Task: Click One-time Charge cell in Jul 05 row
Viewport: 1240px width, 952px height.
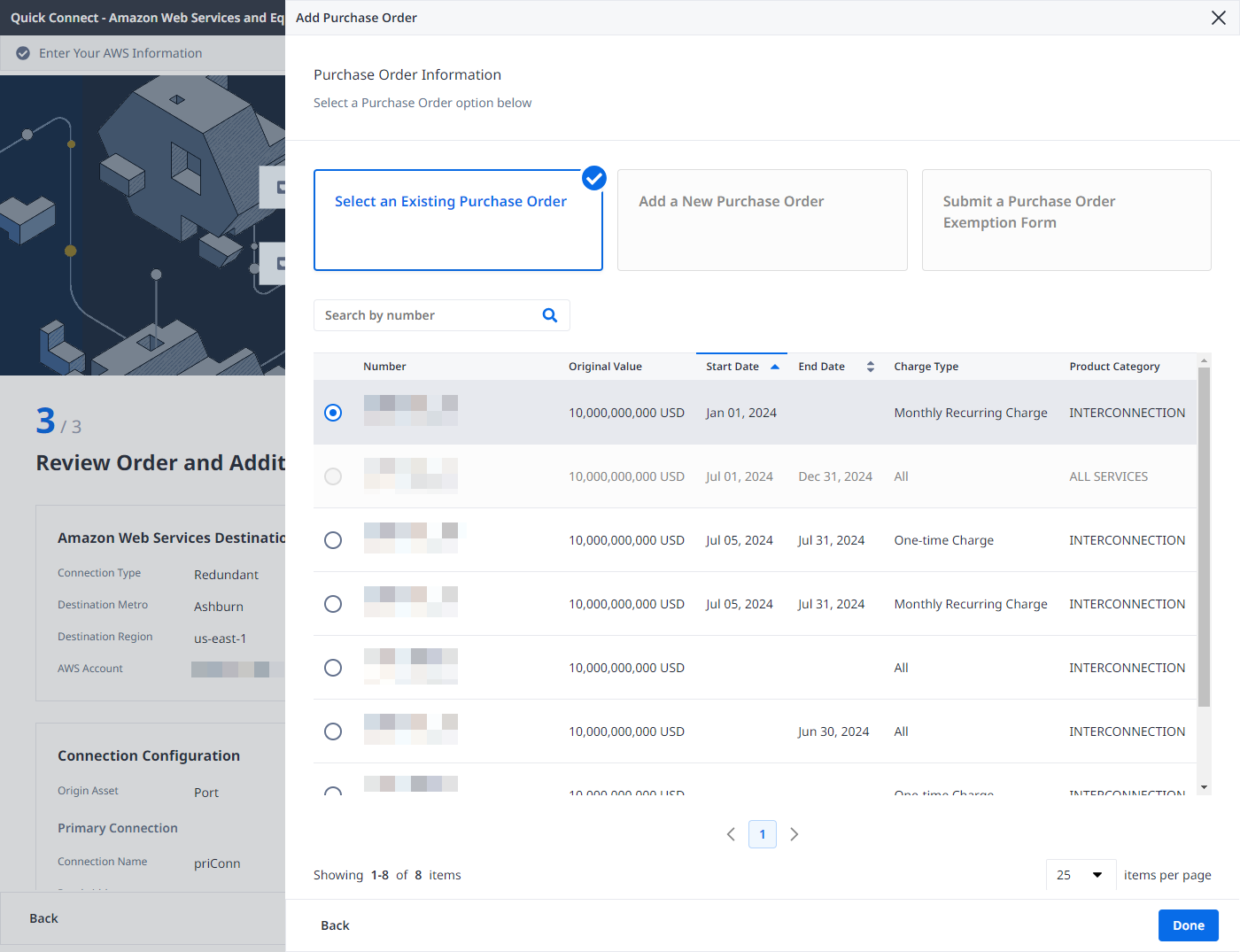Action: [943, 540]
